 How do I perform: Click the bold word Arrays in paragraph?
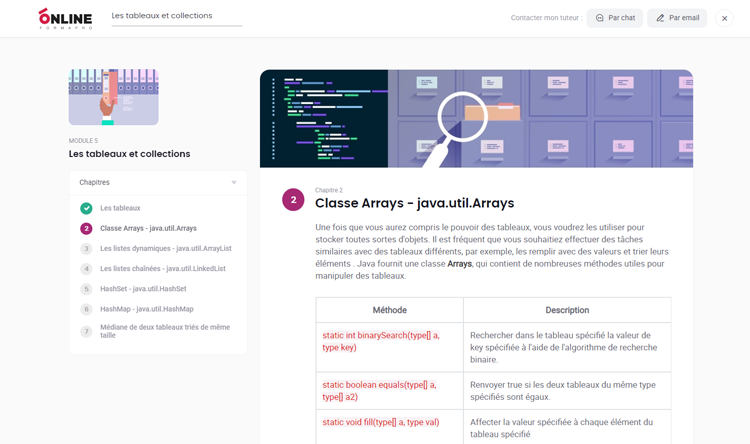459,264
